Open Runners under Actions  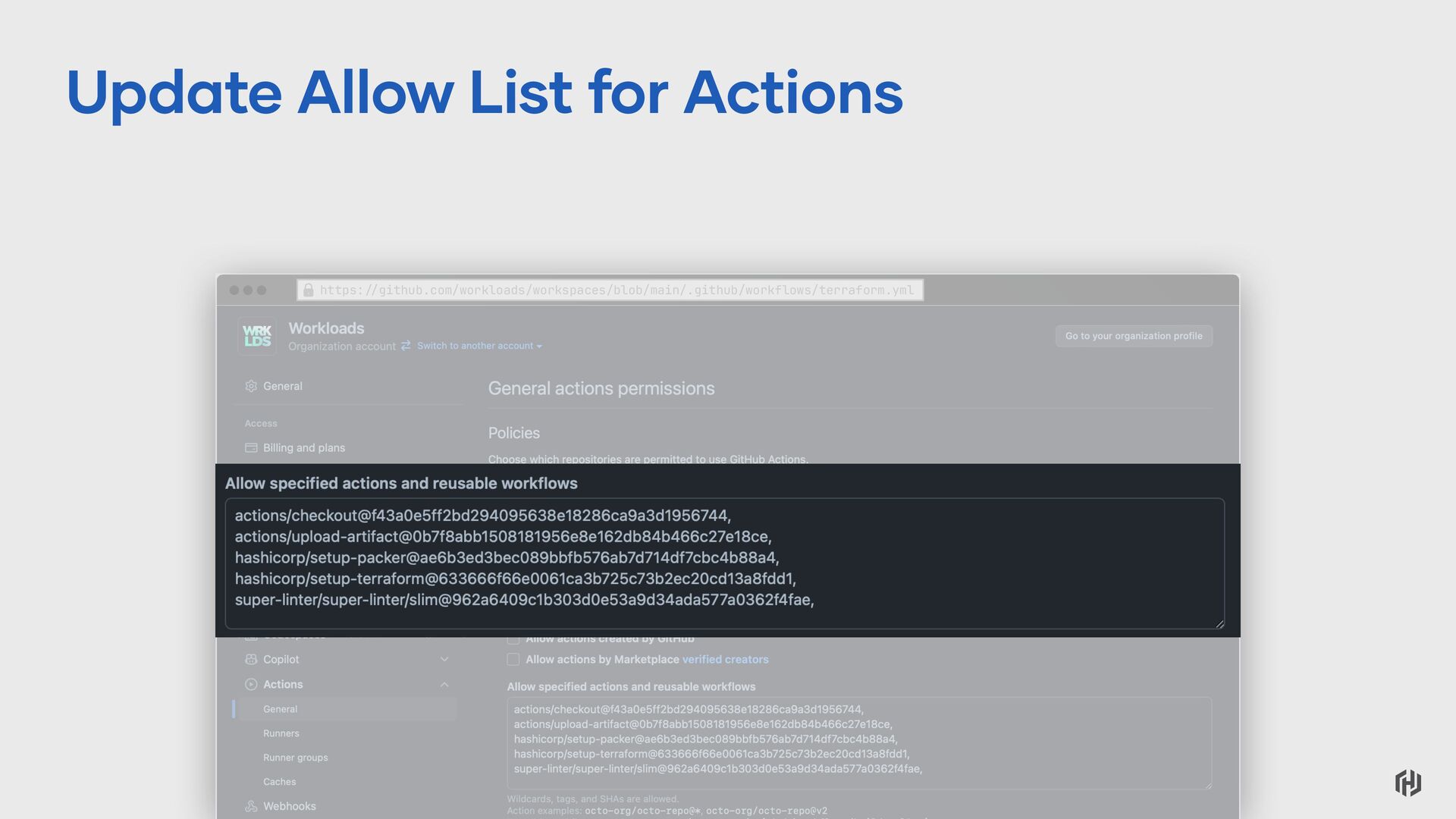(281, 733)
